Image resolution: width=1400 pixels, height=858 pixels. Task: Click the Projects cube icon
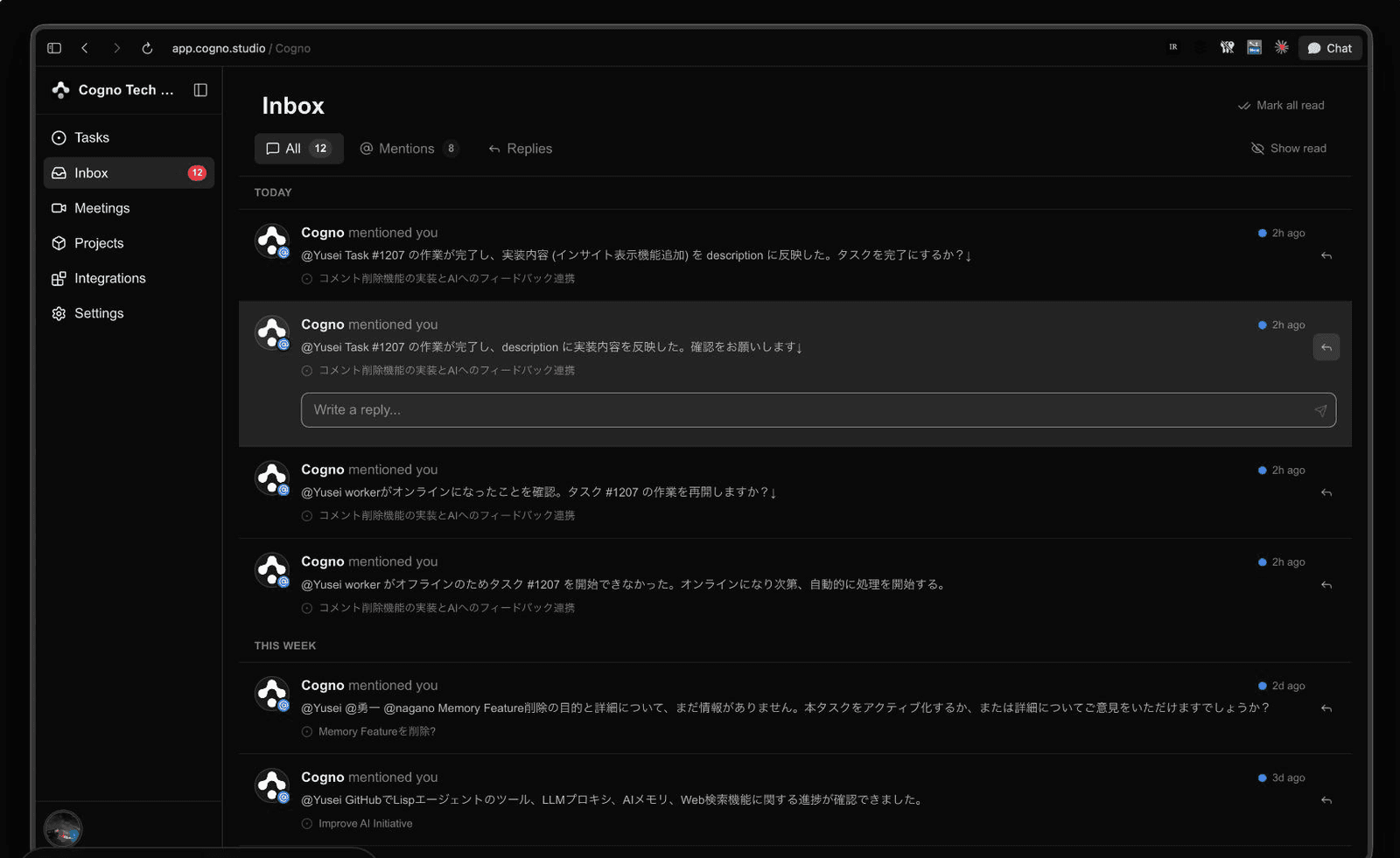coord(59,243)
